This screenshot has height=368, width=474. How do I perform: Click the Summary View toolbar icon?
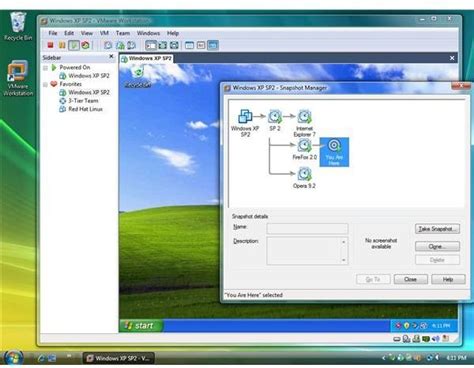pos(189,45)
